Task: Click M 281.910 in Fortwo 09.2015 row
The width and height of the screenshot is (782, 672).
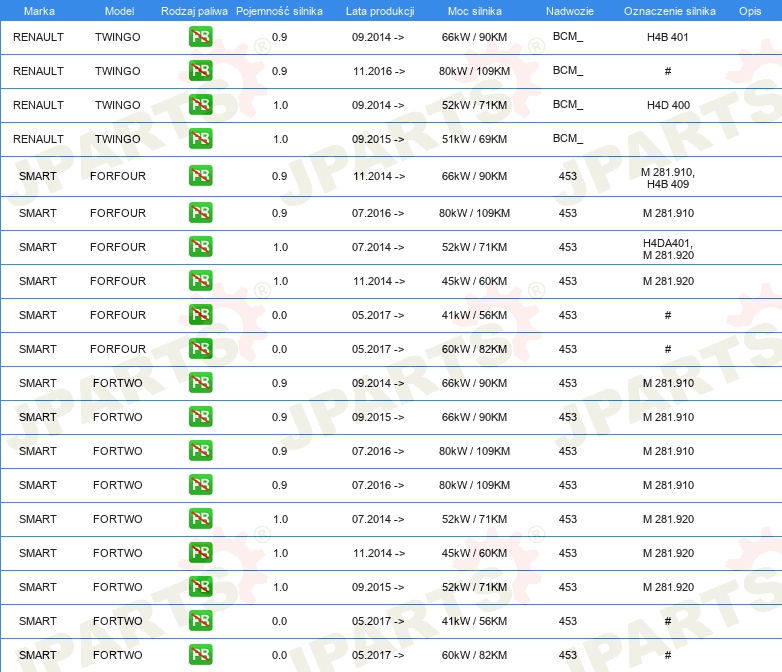Action: click(x=668, y=417)
